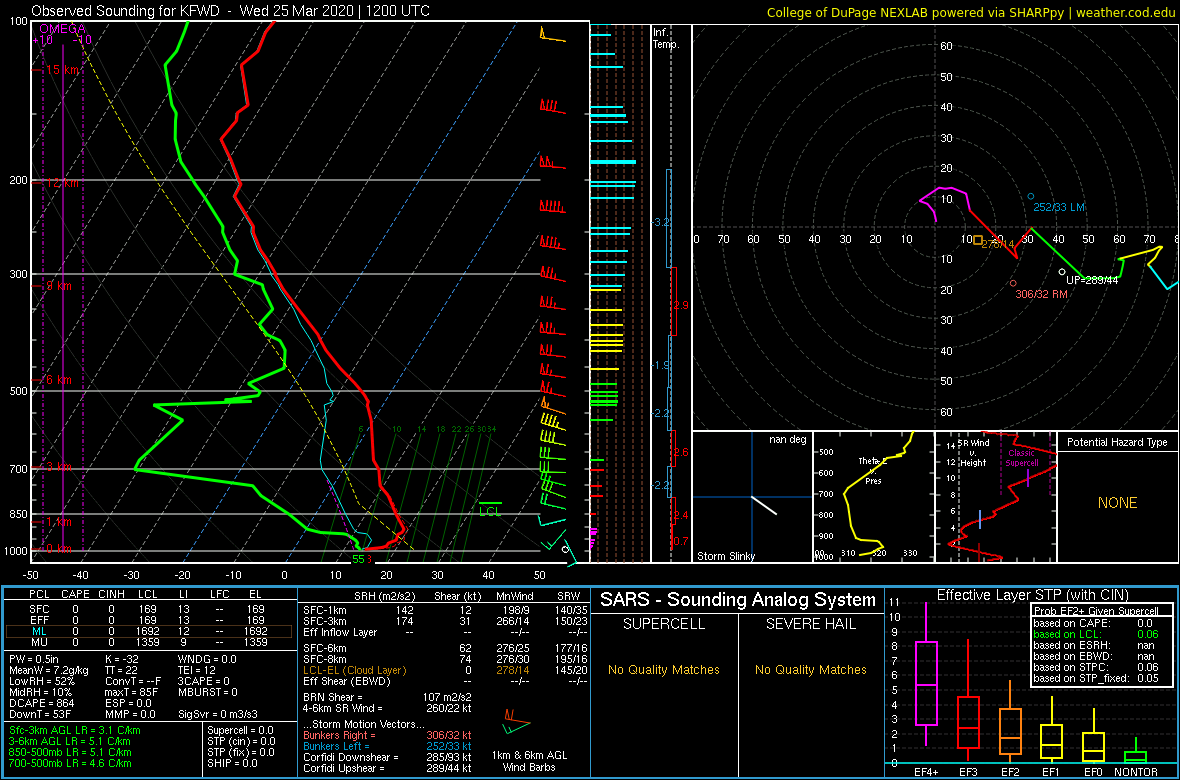Image resolution: width=1180 pixels, height=780 pixels.
Task: Click the SUPERCELL analog column heading
Action: click(663, 625)
